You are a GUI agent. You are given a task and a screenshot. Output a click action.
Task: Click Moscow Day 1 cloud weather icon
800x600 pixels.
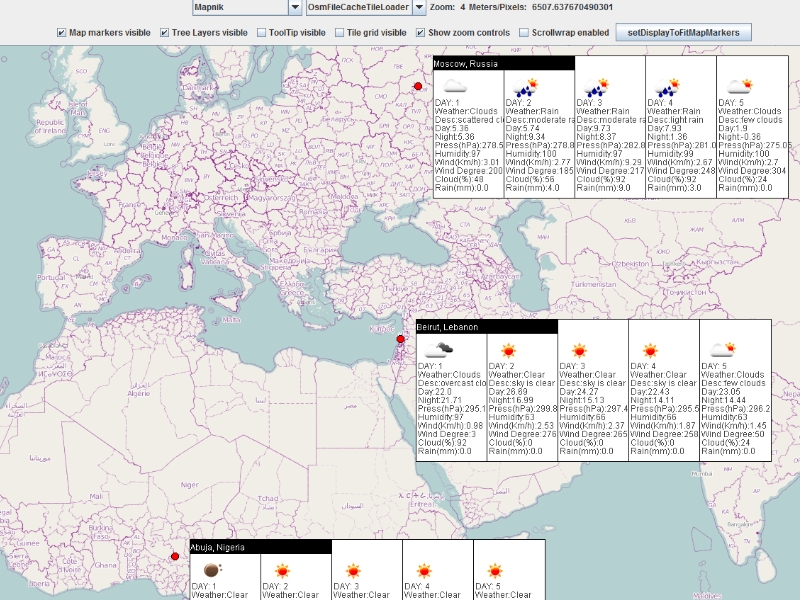coord(455,86)
